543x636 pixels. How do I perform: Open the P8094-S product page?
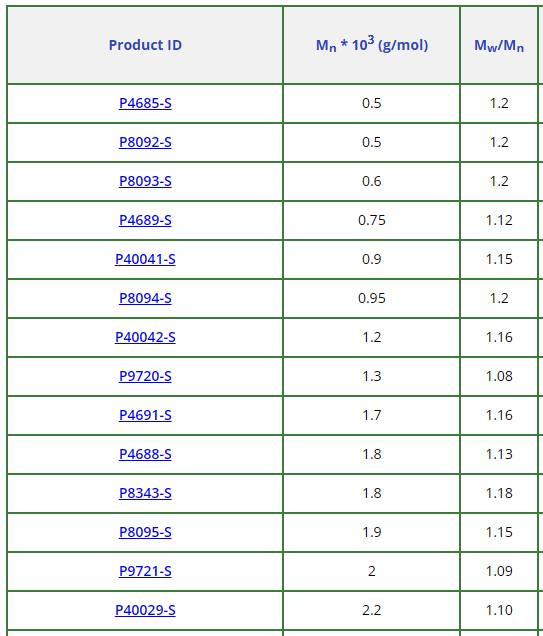pyautogui.click(x=145, y=298)
